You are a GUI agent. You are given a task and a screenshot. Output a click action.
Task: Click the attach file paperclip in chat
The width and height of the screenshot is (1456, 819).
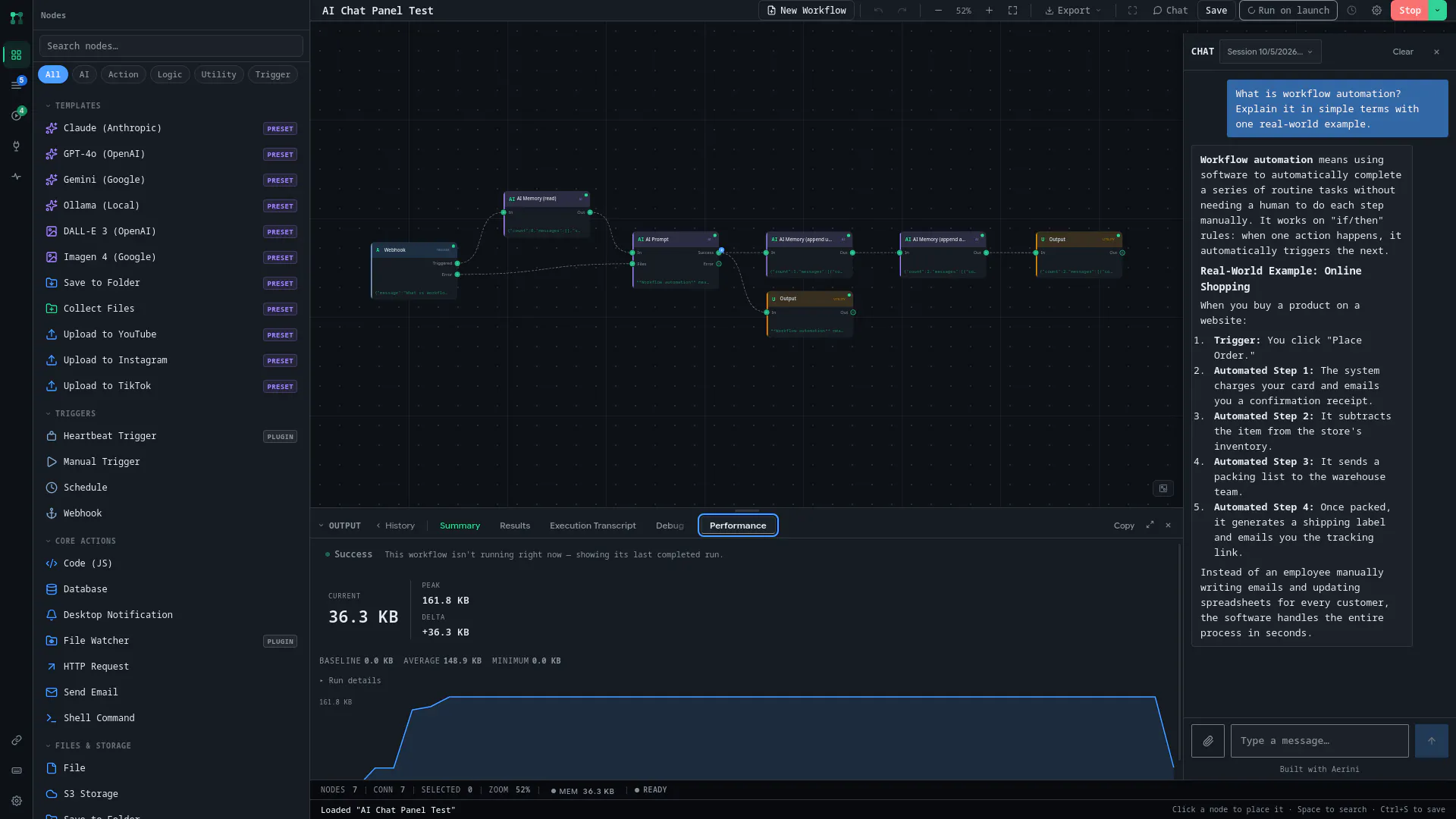point(1207,741)
